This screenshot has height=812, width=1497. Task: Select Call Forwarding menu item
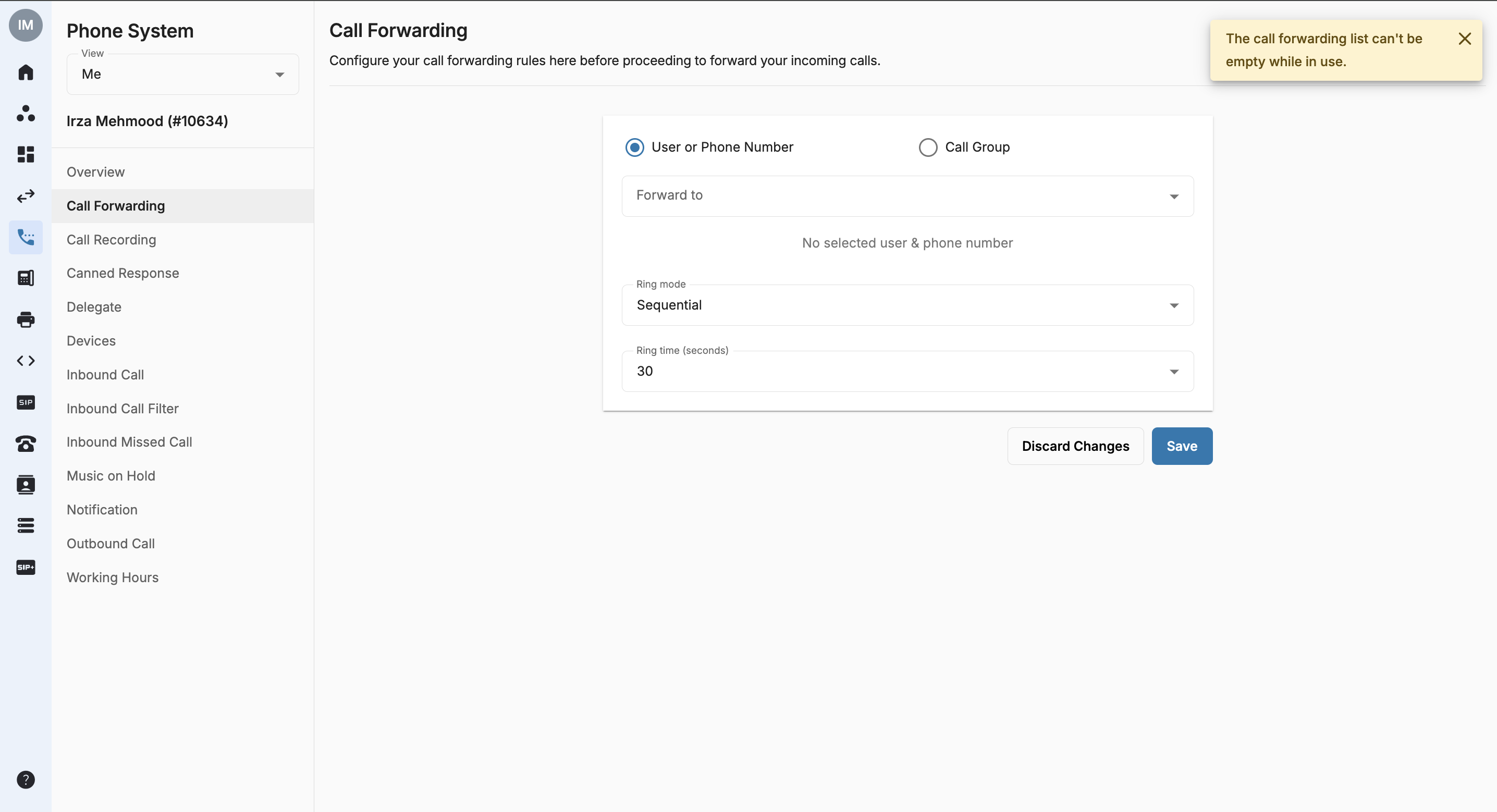pyautogui.click(x=182, y=206)
